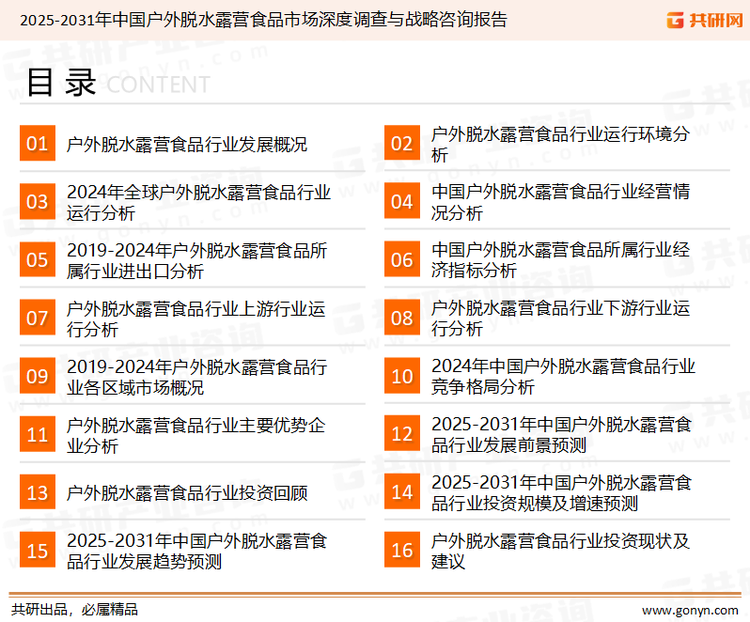750x622 pixels.
Task: Select chapter 2019-2024年所属行业进出口分析
Action: click(x=197, y=260)
